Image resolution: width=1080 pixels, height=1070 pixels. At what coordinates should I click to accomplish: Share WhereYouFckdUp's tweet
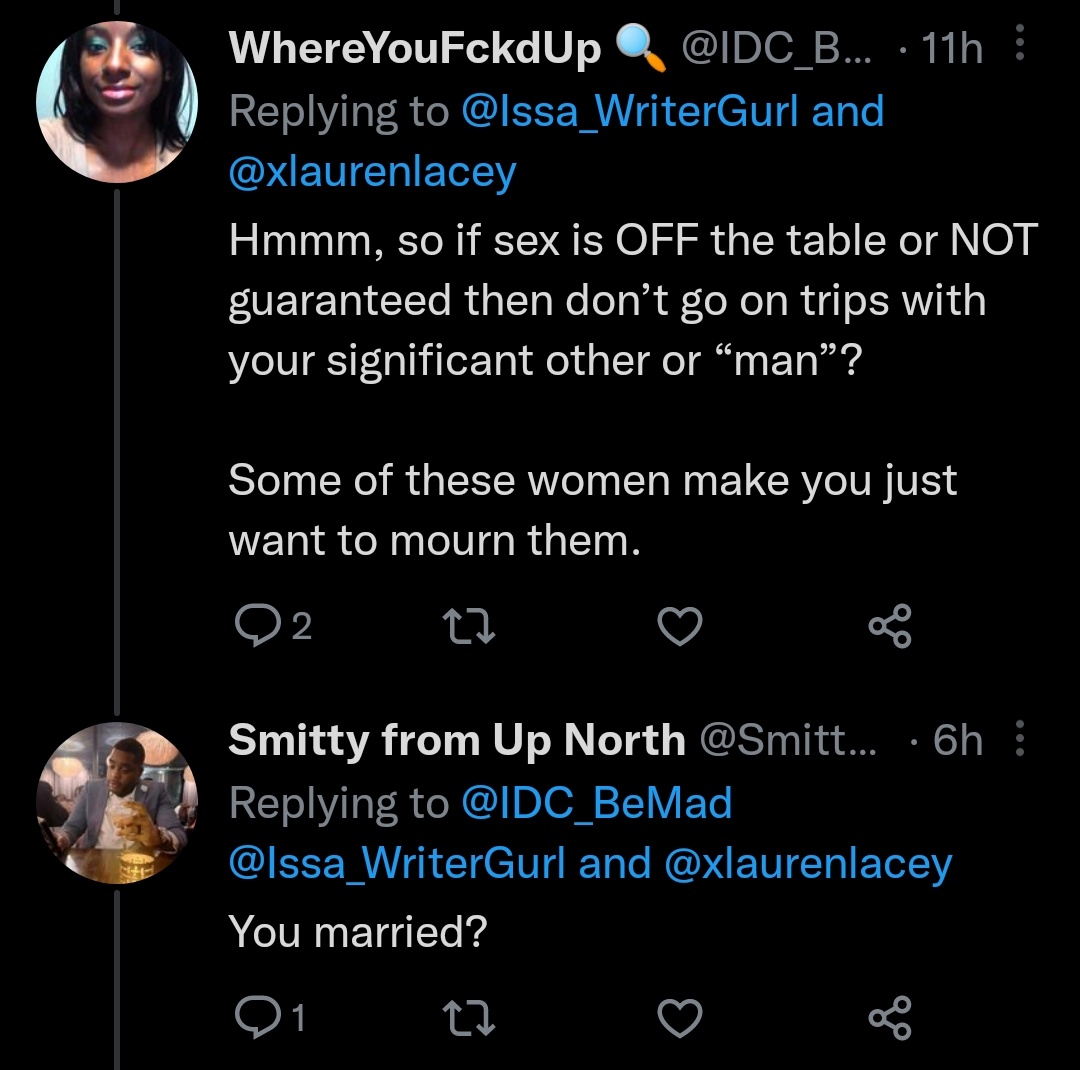tap(890, 627)
